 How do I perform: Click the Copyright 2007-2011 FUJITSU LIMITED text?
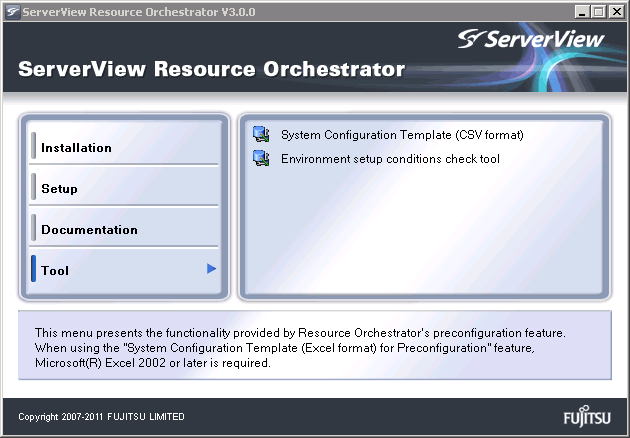[x=101, y=417]
